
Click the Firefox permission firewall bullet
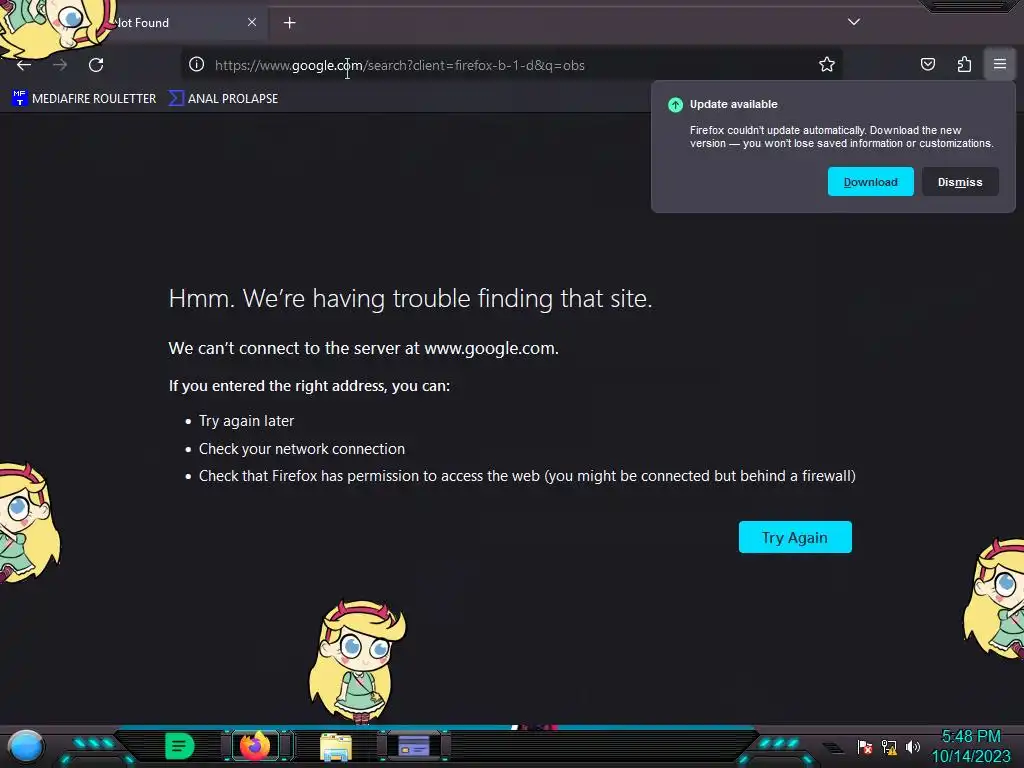[x=527, y=475]
